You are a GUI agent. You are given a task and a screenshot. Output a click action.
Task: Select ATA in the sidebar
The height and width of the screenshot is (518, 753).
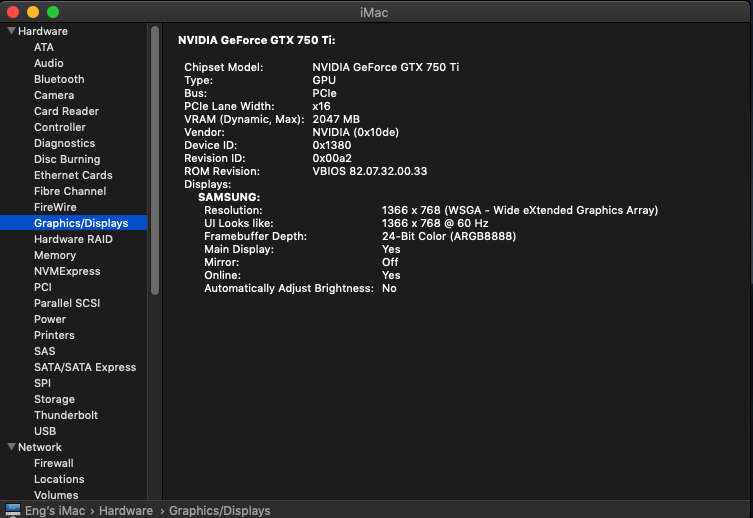44,47
